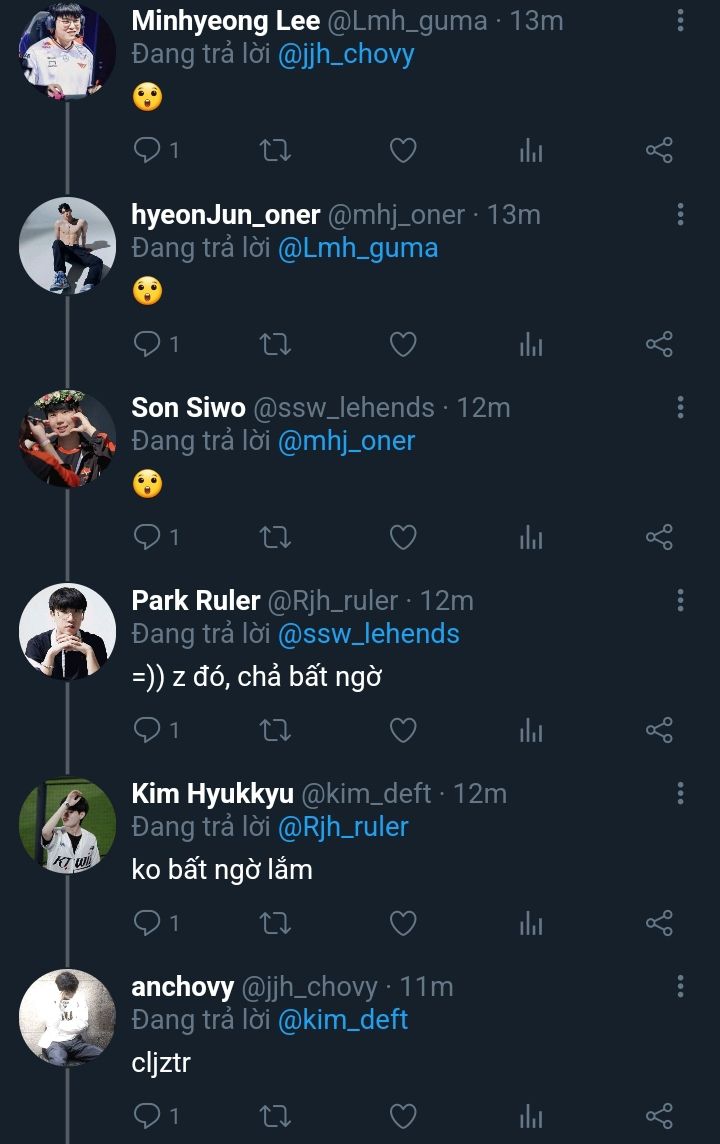Open more options on Son Siwo's tweet
This screenshot has width=720, height=1144.
tap(680, 407)
